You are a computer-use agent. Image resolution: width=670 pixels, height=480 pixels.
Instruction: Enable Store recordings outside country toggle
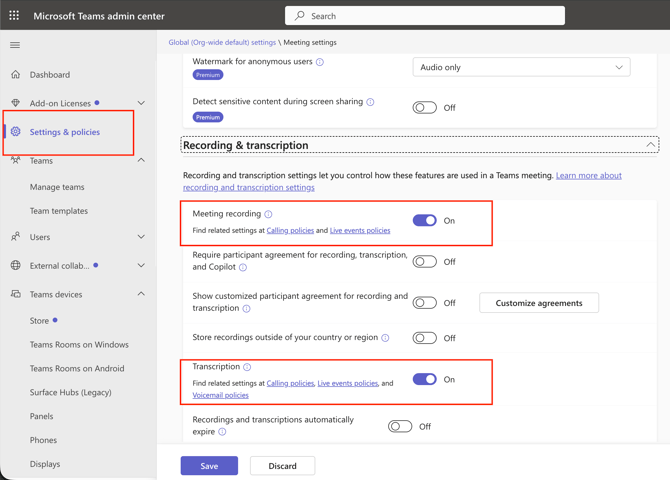click(424, 338)
